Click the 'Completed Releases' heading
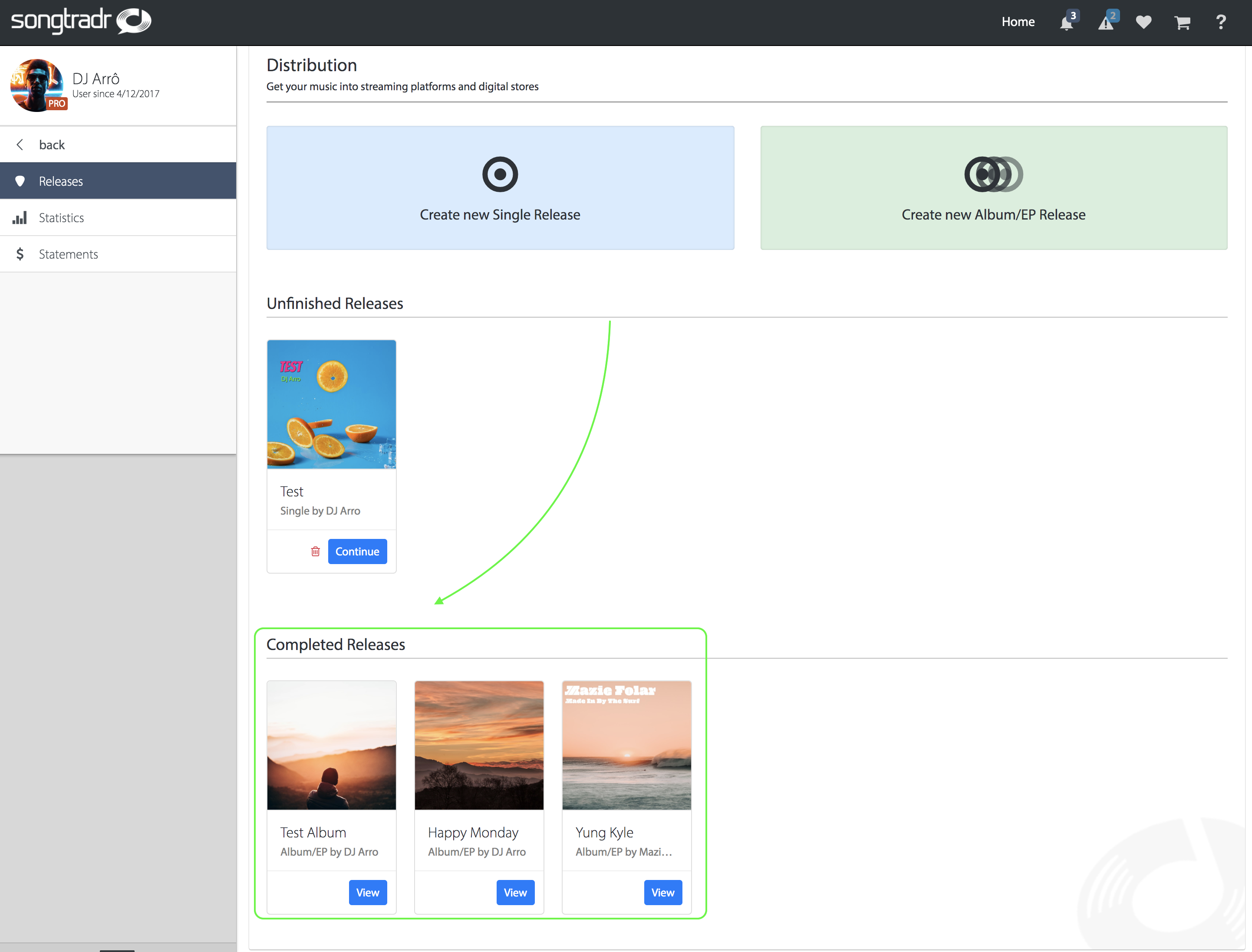This screenshot has width=1252, height=952. click(x=336, y=644)
